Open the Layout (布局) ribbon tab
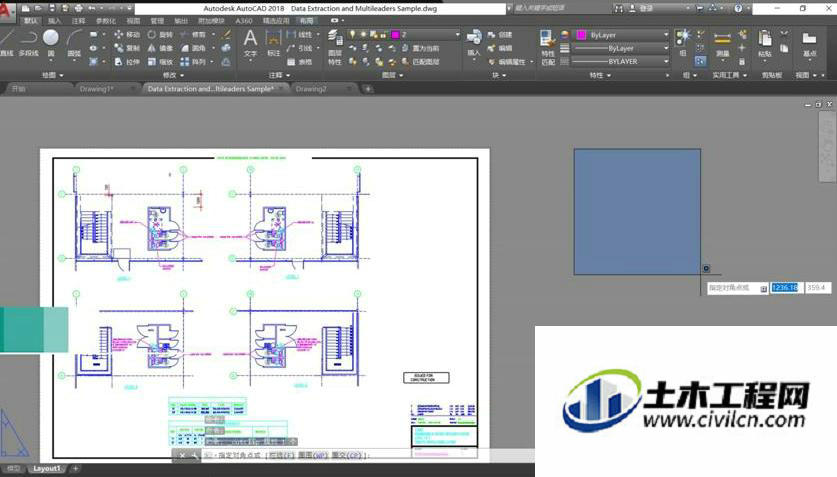This screenshot has width=837, height=477. tap(306, 21)
